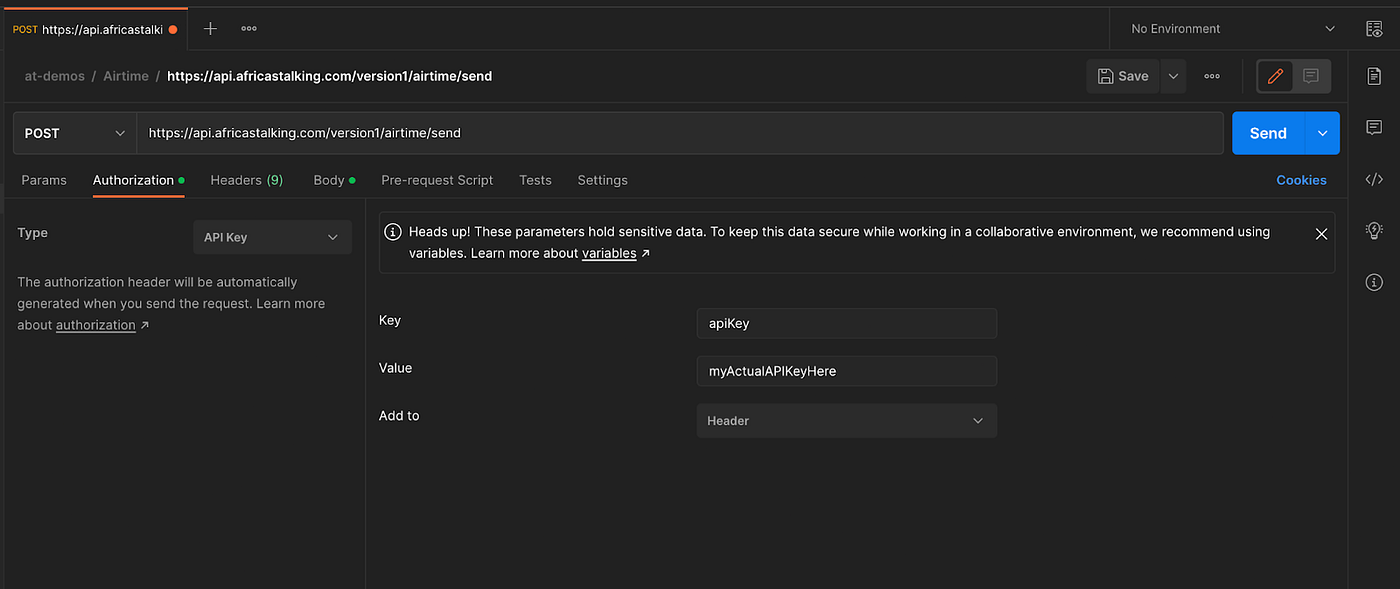
Task: Open the Add to dropdown showing Header
Action: (x=846, y=420)
